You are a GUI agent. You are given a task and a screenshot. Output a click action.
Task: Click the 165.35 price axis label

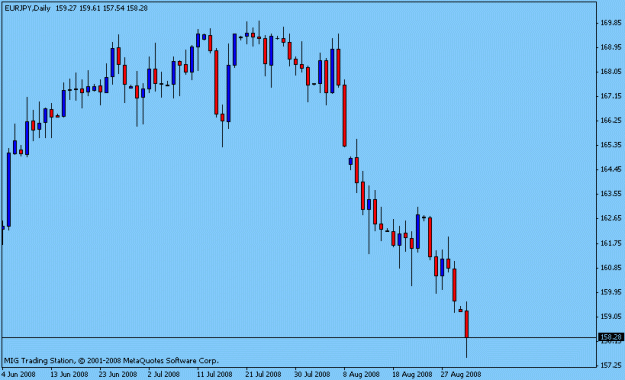tap(611, 145)
